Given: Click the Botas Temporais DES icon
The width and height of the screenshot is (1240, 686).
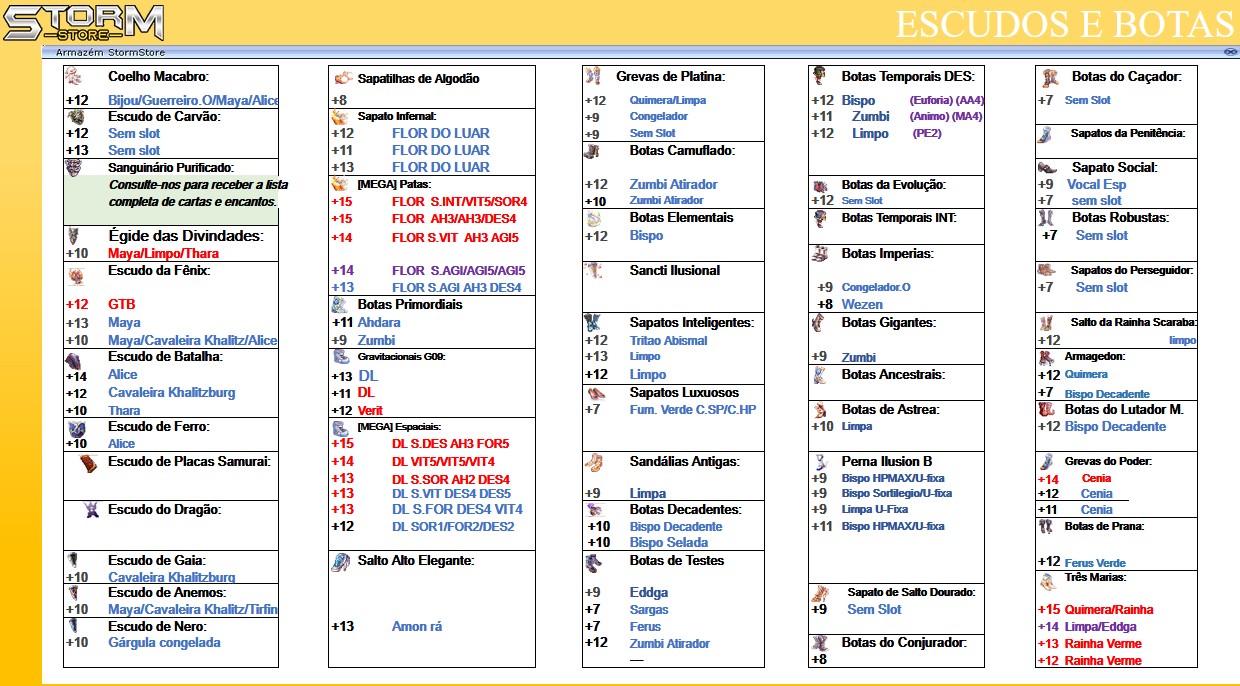Looking at the screenshot, I should (x=820, y=76).
